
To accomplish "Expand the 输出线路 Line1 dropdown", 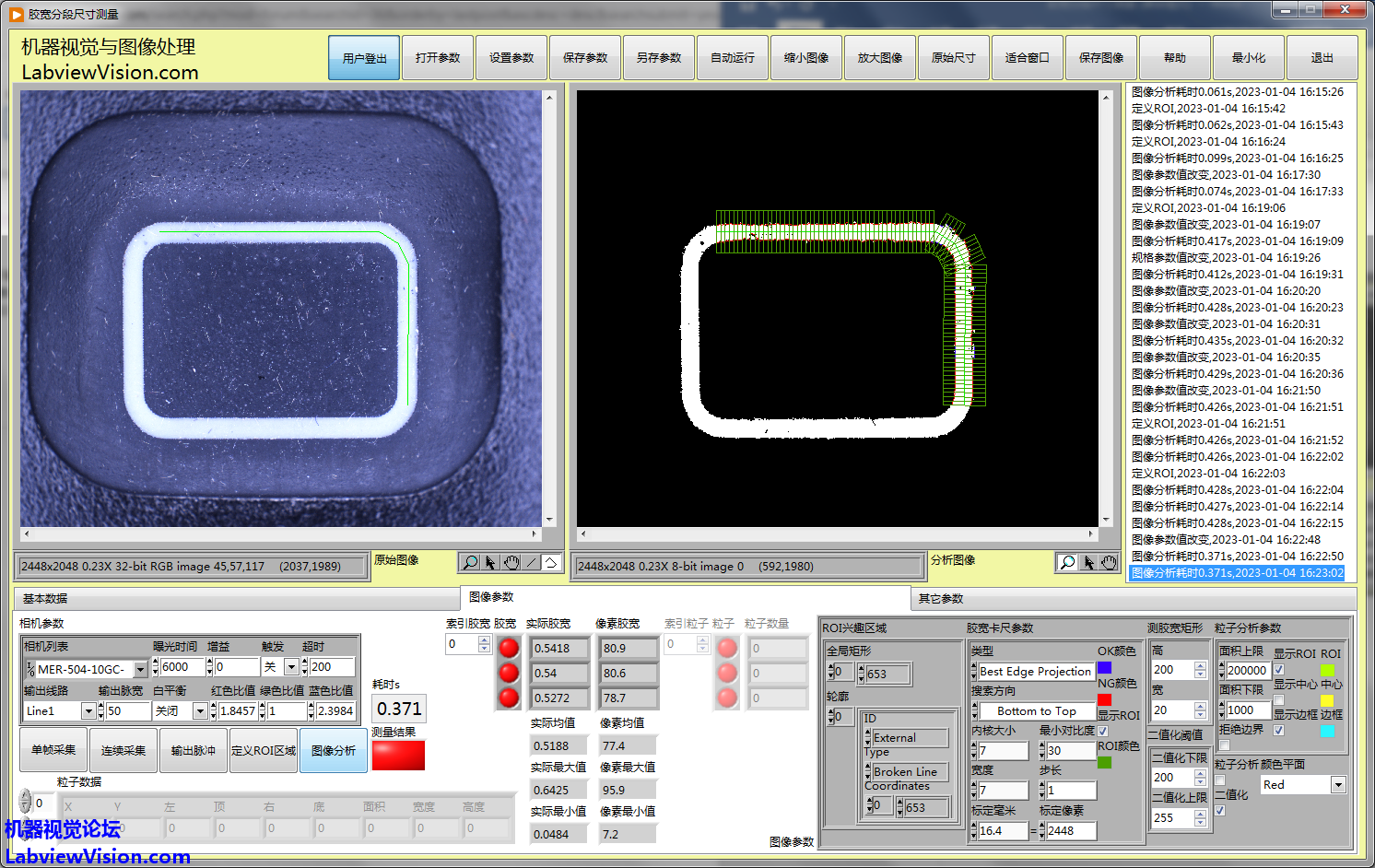I will [88, 711].
